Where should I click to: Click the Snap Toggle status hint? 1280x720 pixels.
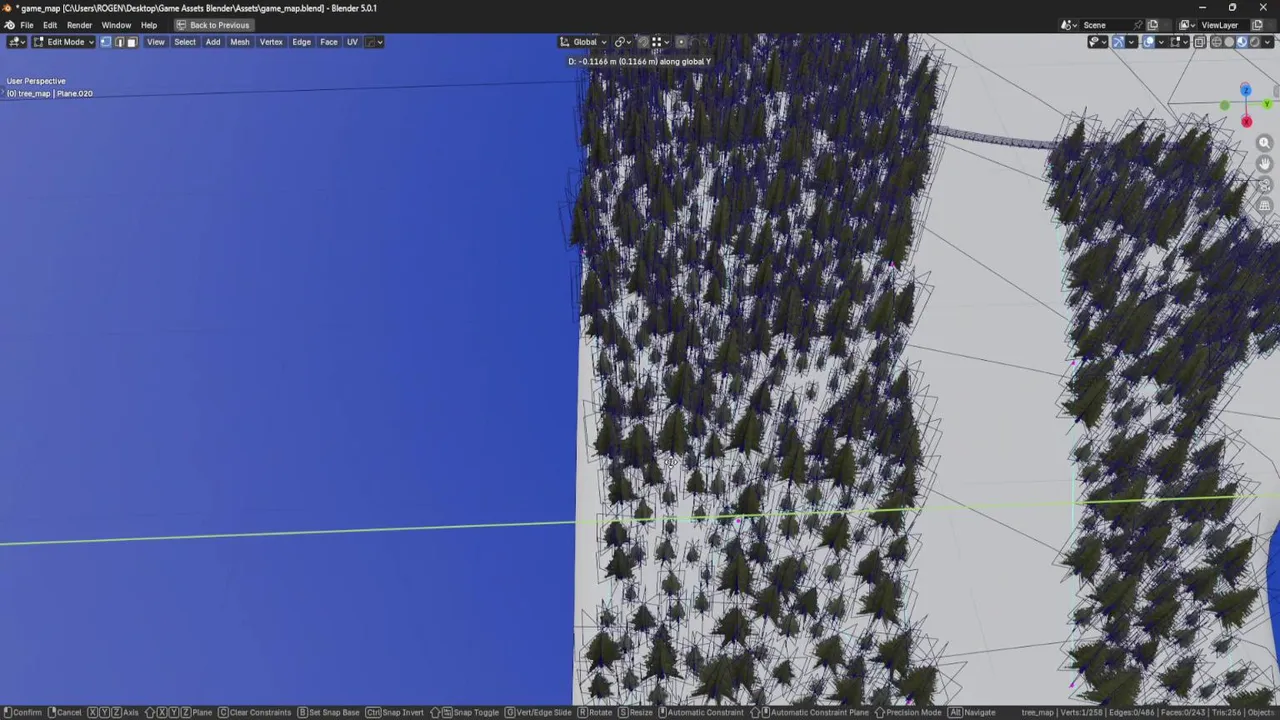[465, 712]
